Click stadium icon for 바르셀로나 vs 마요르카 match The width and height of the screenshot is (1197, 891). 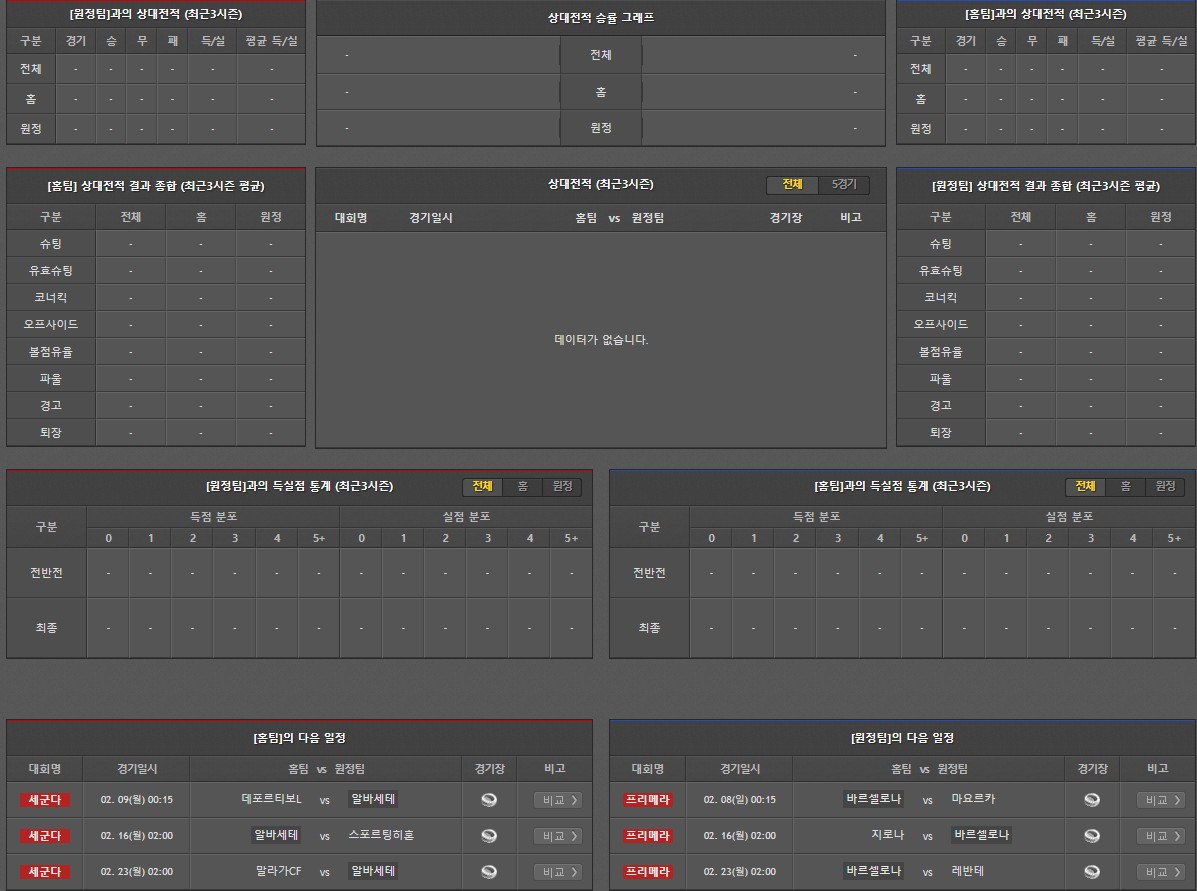point(1092,800)
